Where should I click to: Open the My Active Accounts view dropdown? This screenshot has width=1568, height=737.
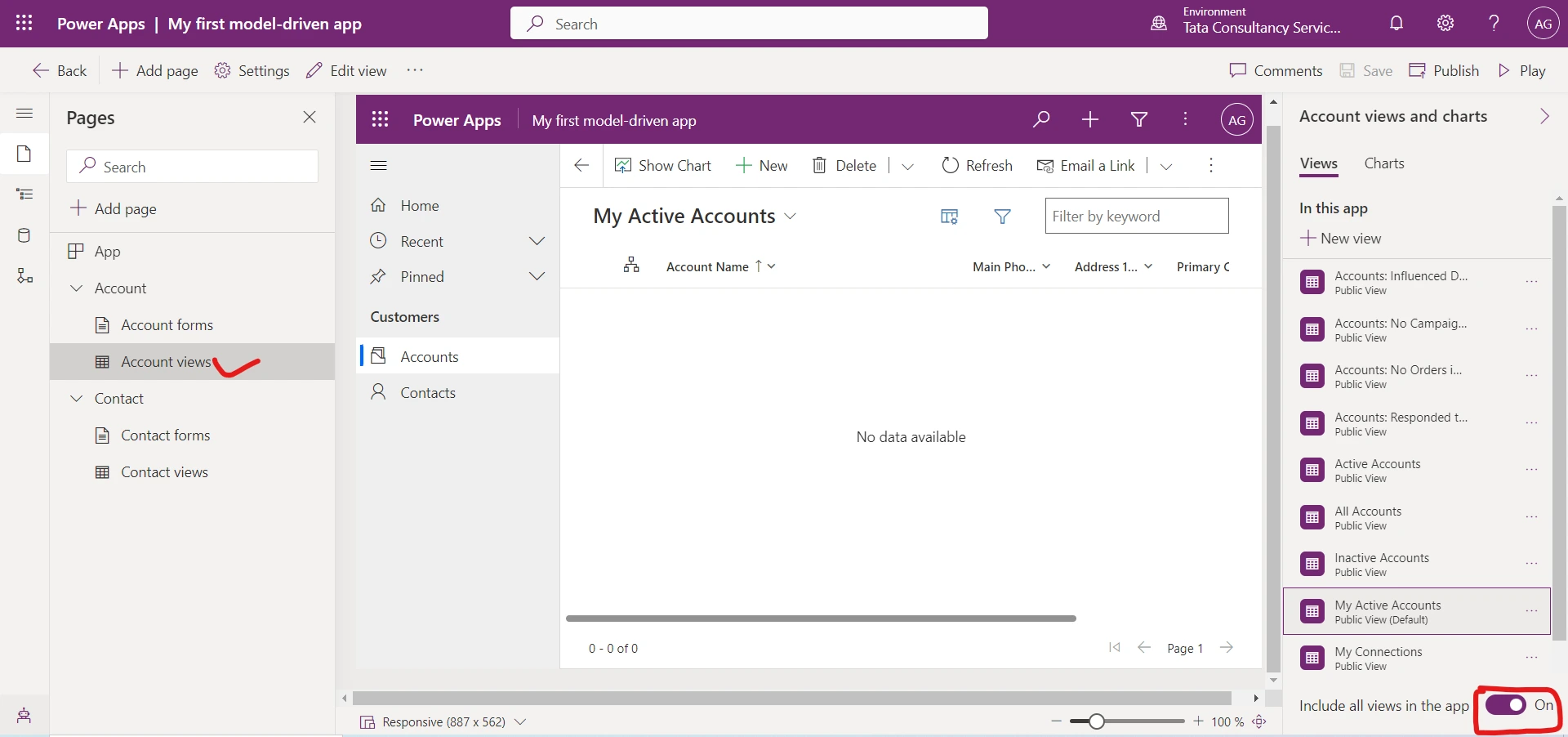(x=790, y=216)
